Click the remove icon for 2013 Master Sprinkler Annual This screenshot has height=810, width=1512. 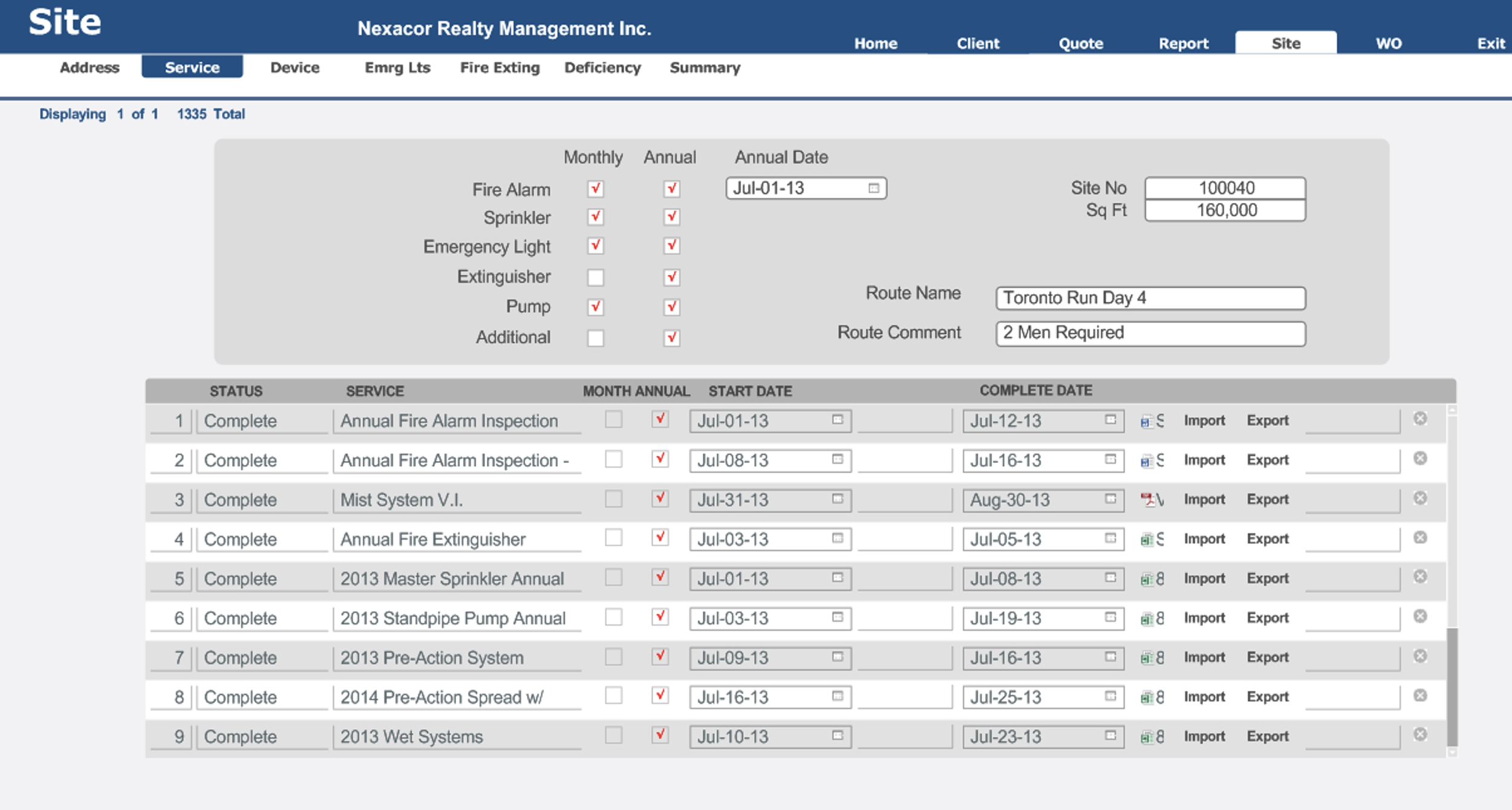pyautogui.click(x=1420, y=577)
